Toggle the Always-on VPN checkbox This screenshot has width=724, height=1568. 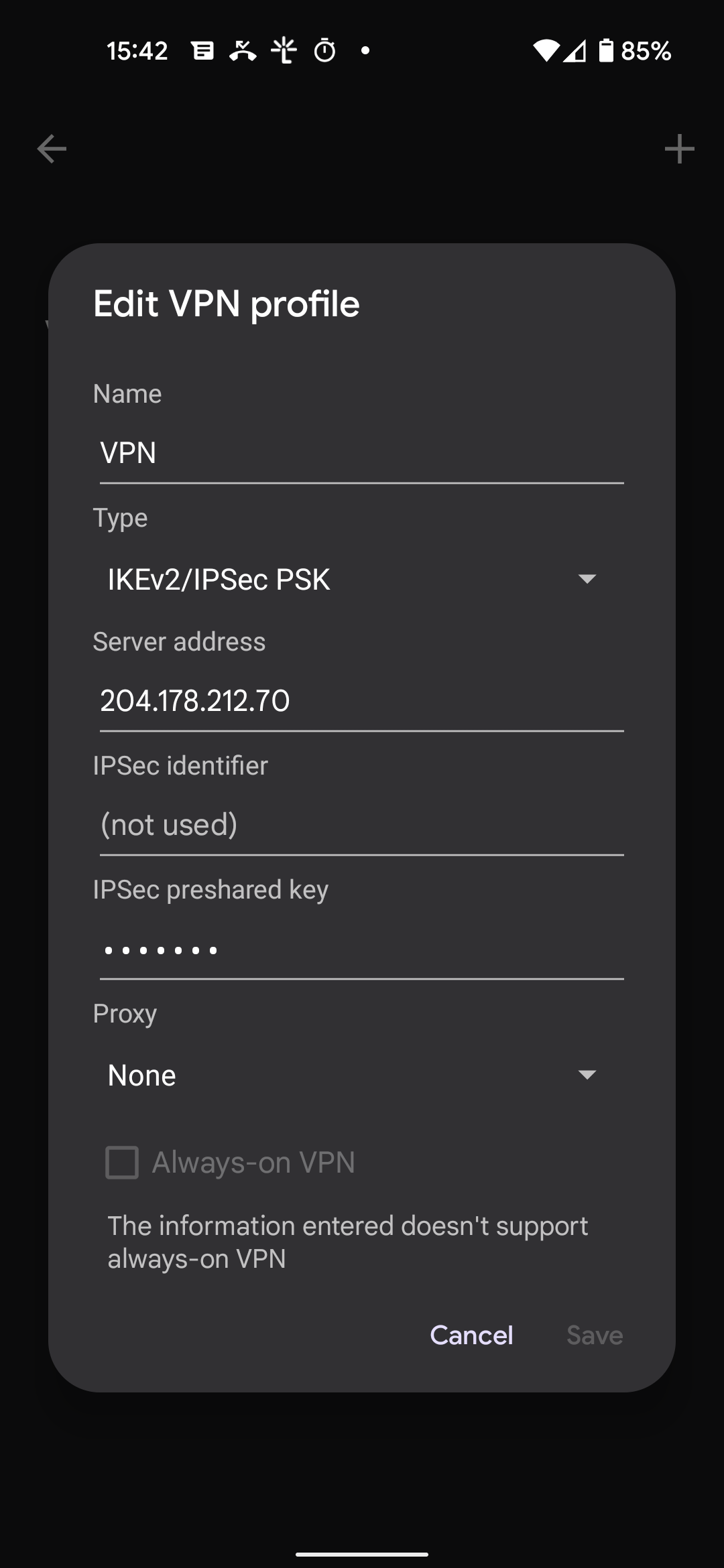point(122,1162)
